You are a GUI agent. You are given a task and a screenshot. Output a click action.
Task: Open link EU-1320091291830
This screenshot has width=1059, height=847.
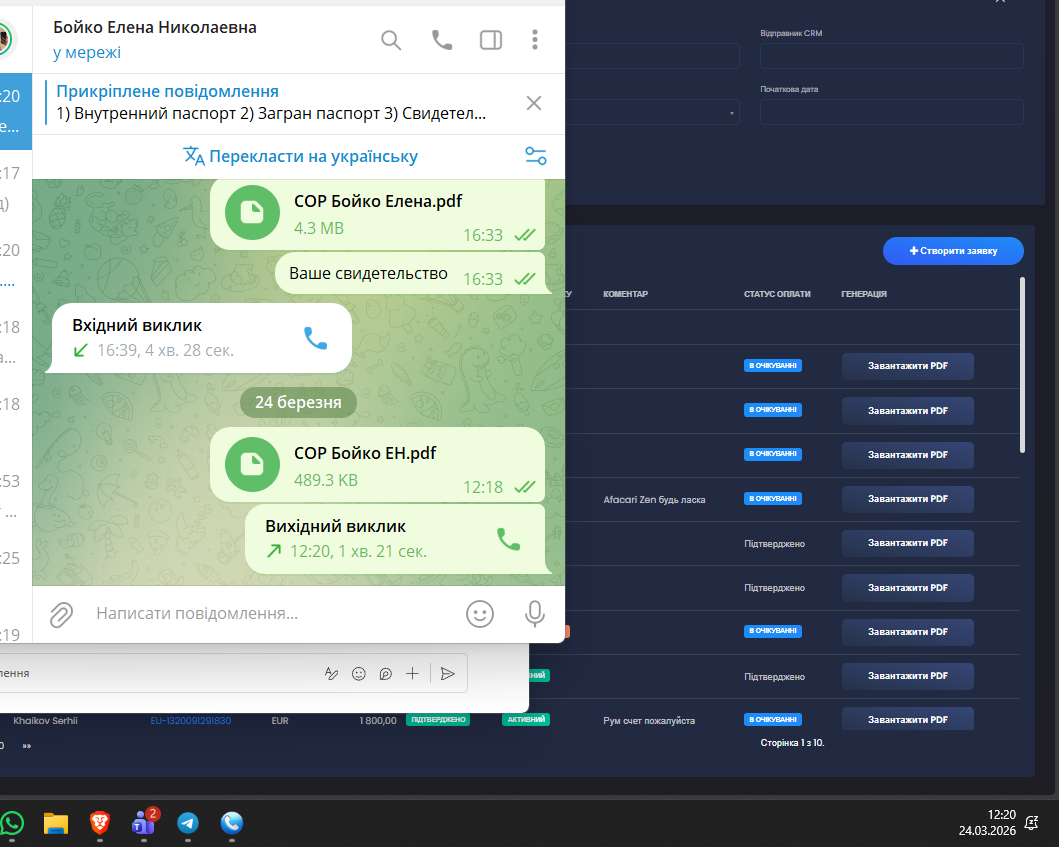coord(190,721)
